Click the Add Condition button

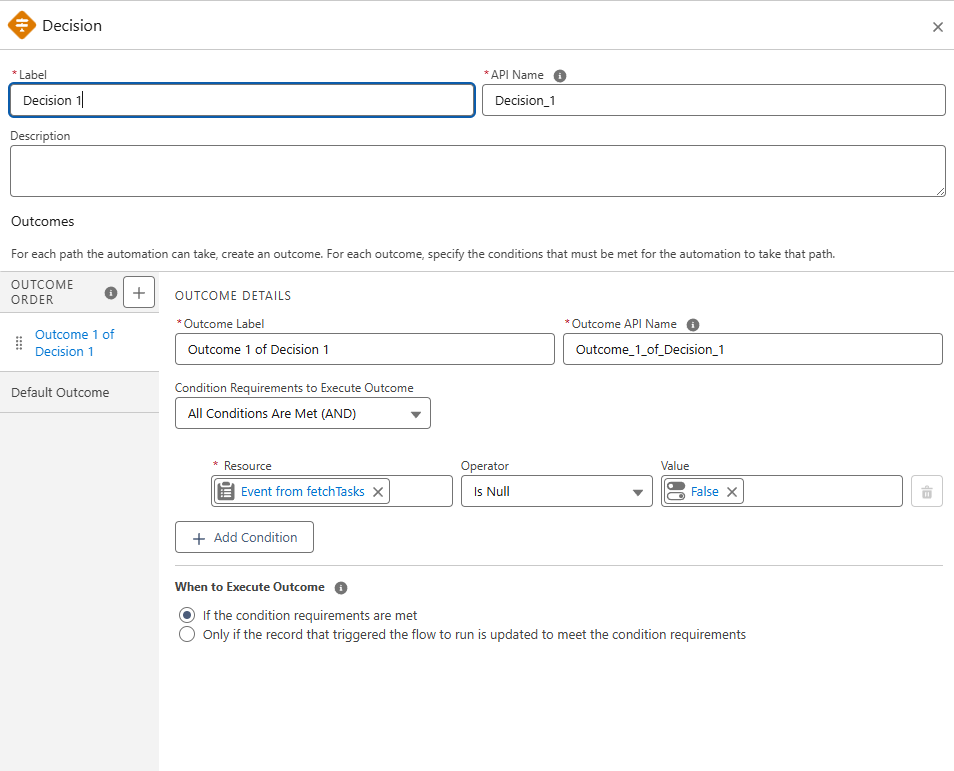(244, 537)
